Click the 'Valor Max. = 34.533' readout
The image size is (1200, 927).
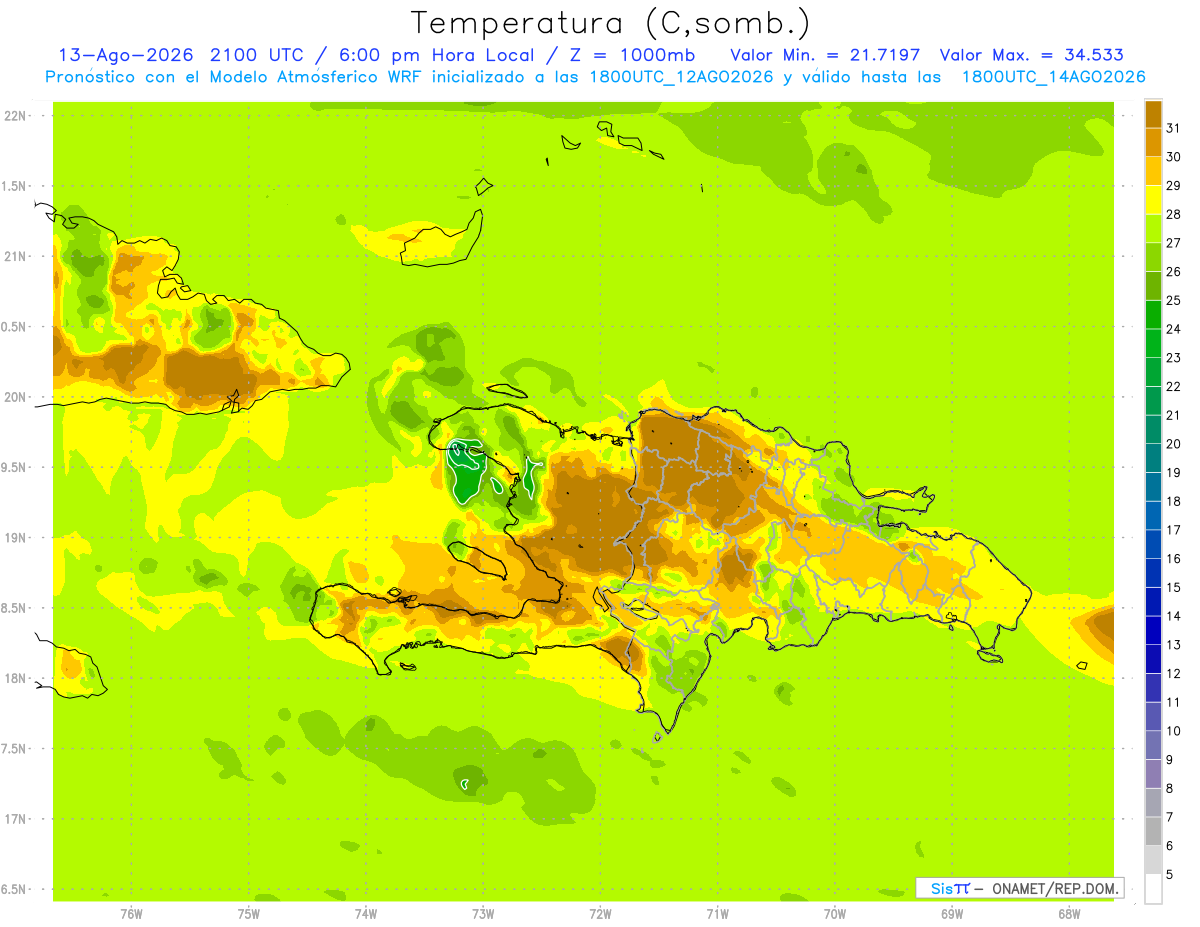point(1032,55)
